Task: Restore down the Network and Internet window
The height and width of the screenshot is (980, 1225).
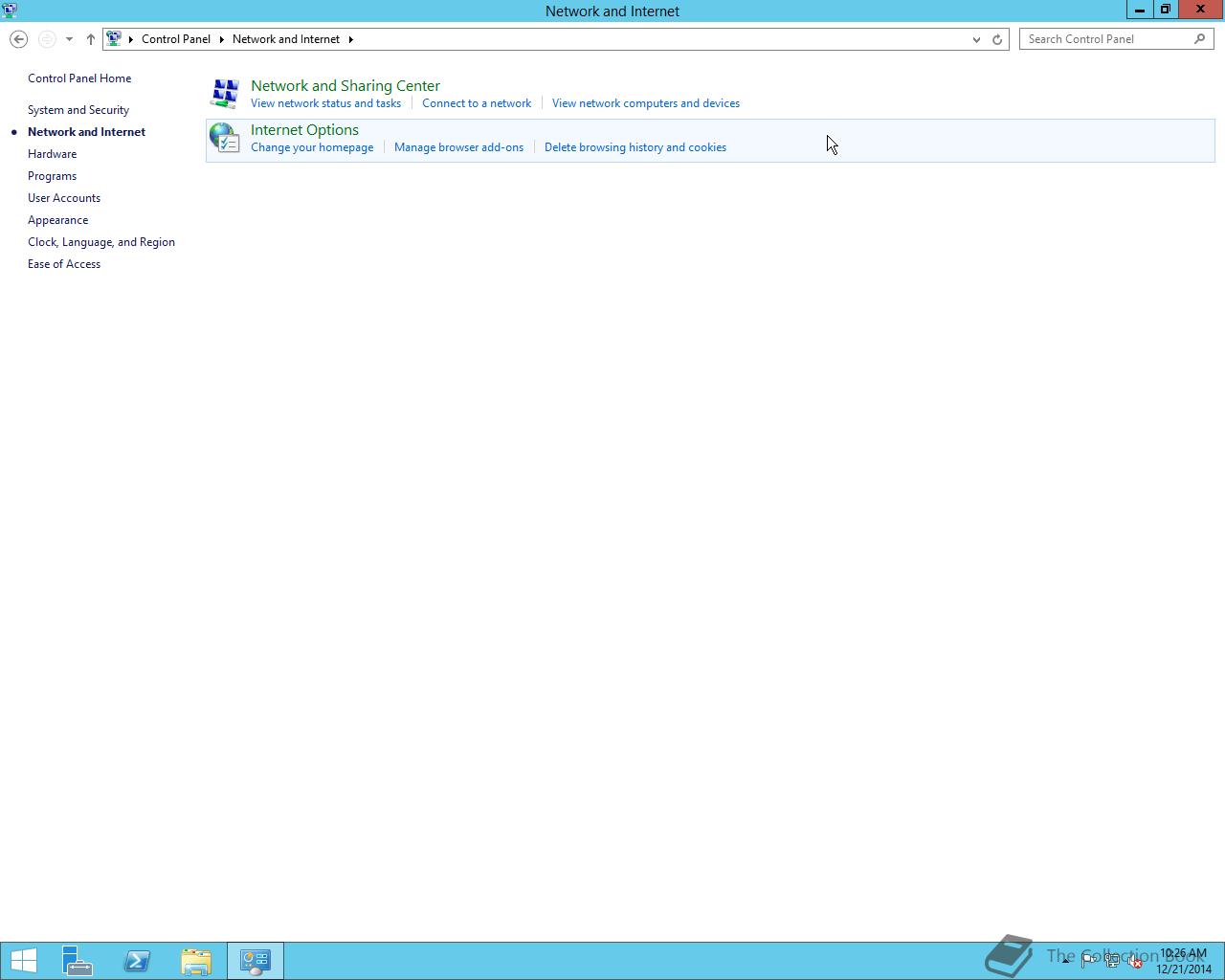Action: (1166, 10)
